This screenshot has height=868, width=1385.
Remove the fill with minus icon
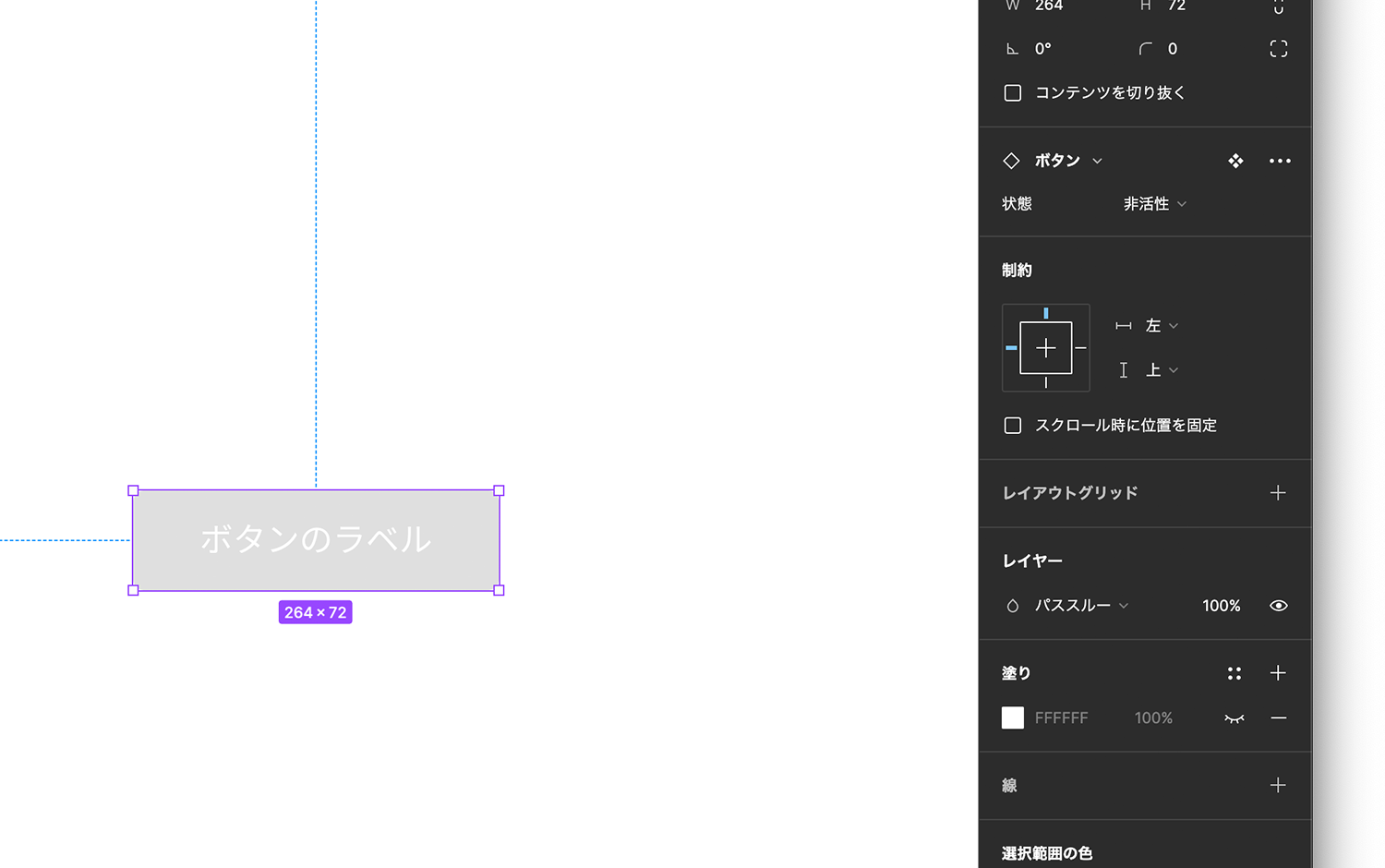coord(1279,718)
